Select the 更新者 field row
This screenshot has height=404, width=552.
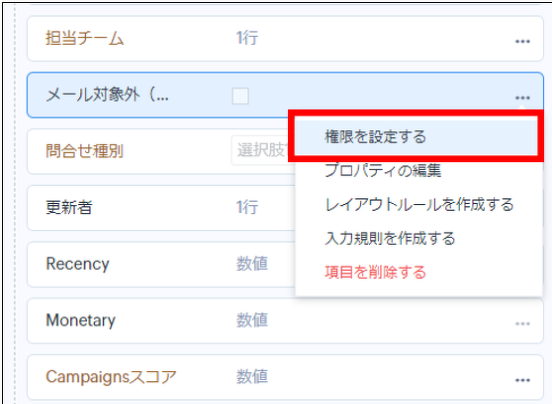click(x=161, y=208)
